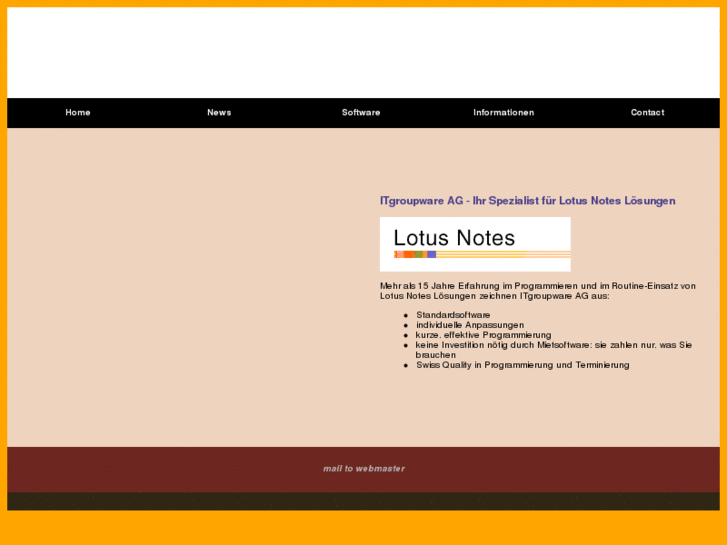Open the Contact page
The height and width of the screenshot is (545, 727).
tap(647, 112)
